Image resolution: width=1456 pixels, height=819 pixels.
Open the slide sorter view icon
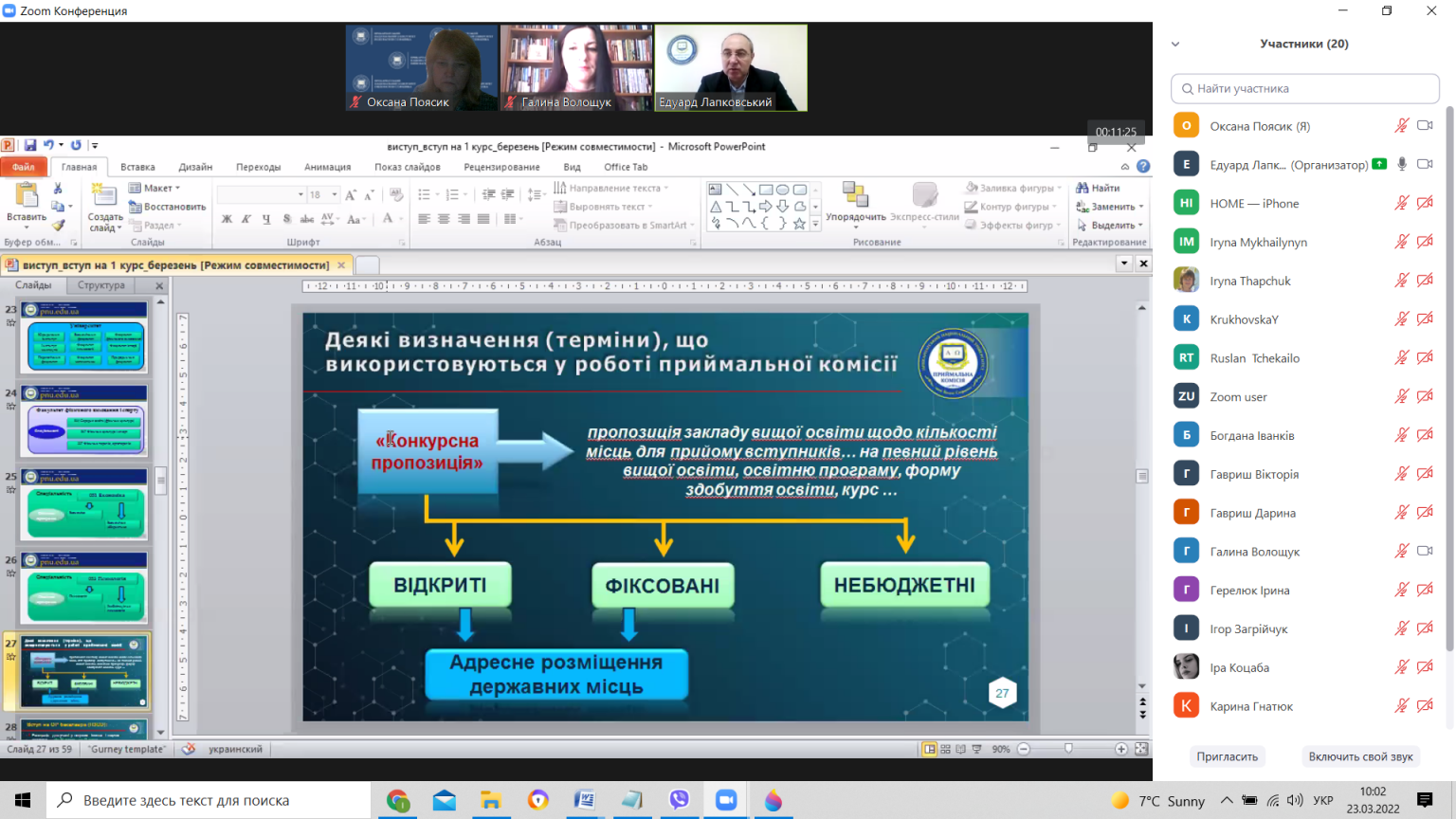point(945,749)
